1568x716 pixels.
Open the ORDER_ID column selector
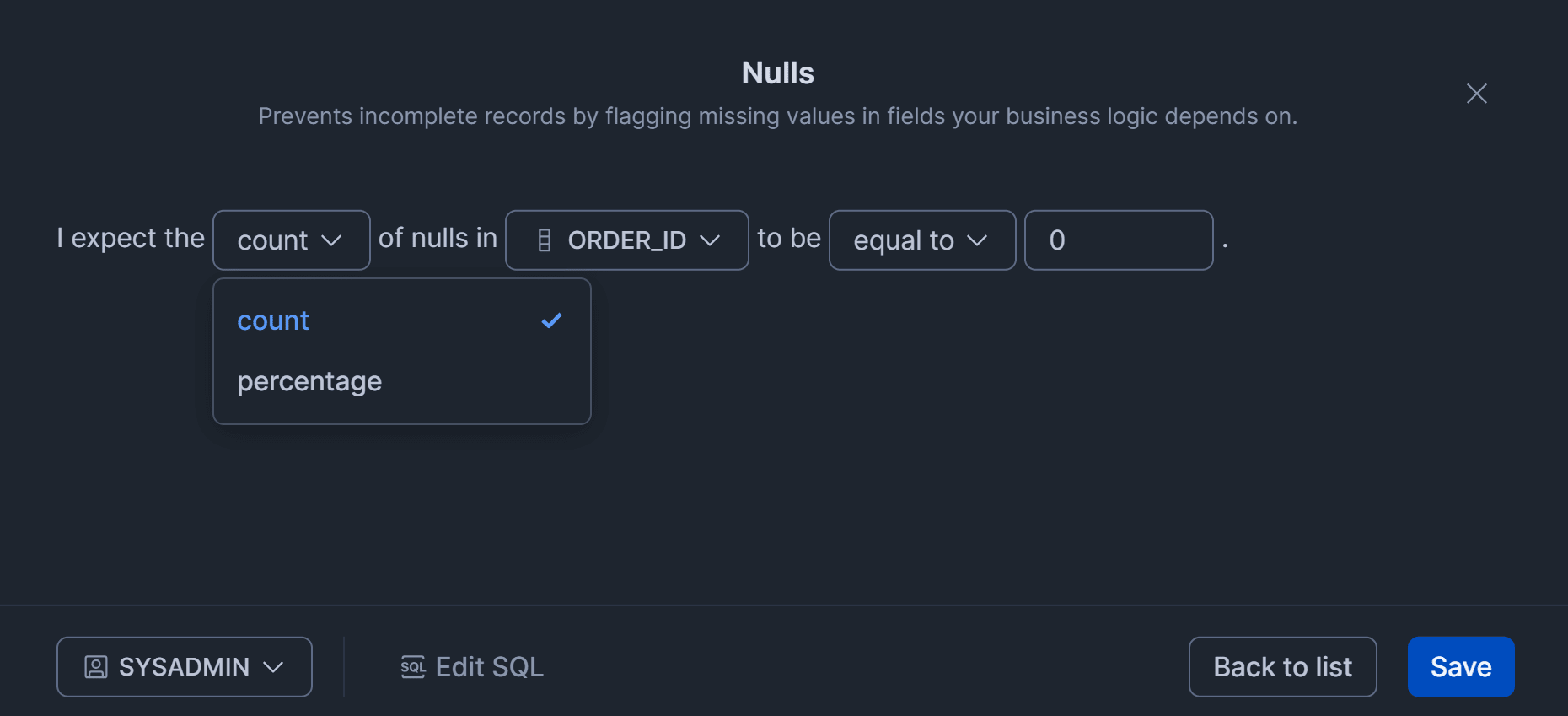626,240
